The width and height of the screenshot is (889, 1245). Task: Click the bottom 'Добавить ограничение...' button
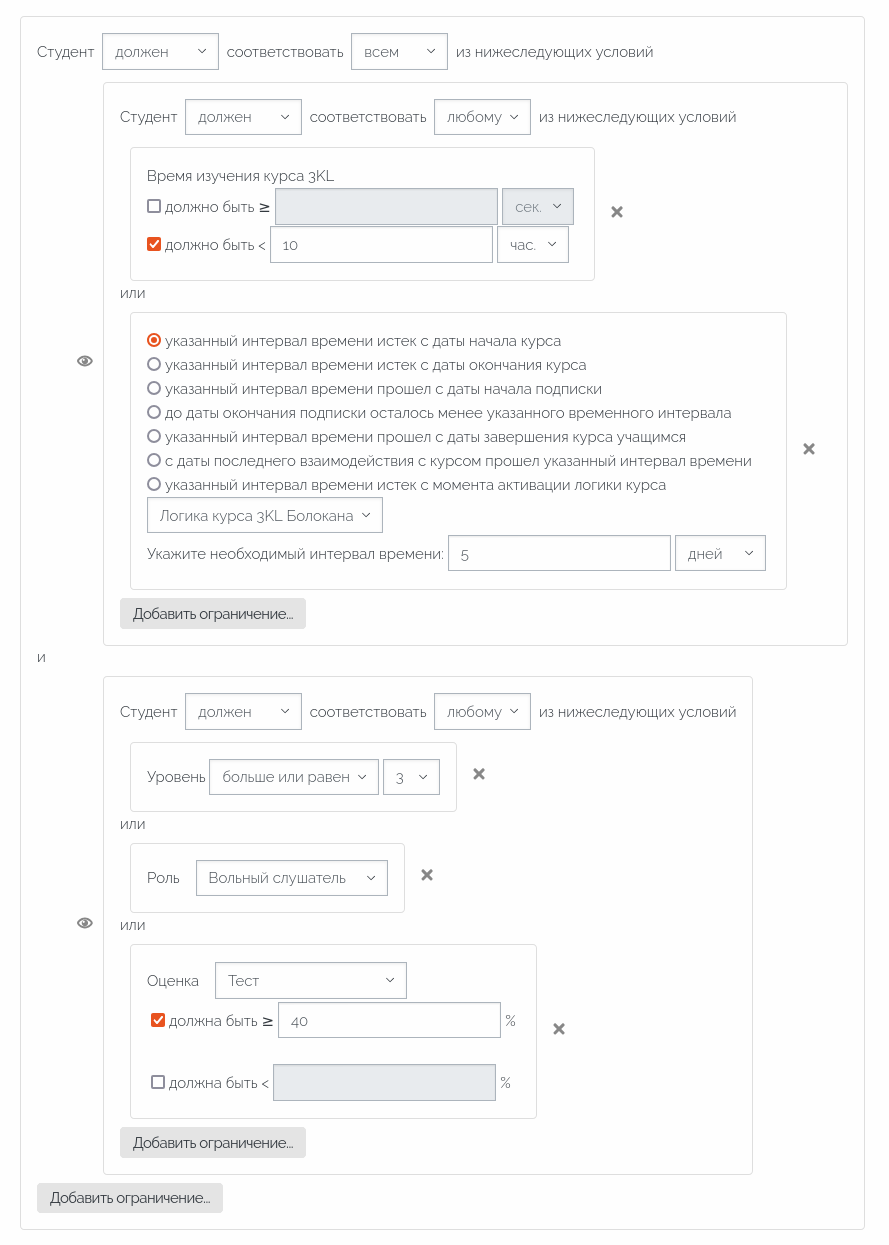tap(130, 1198)
